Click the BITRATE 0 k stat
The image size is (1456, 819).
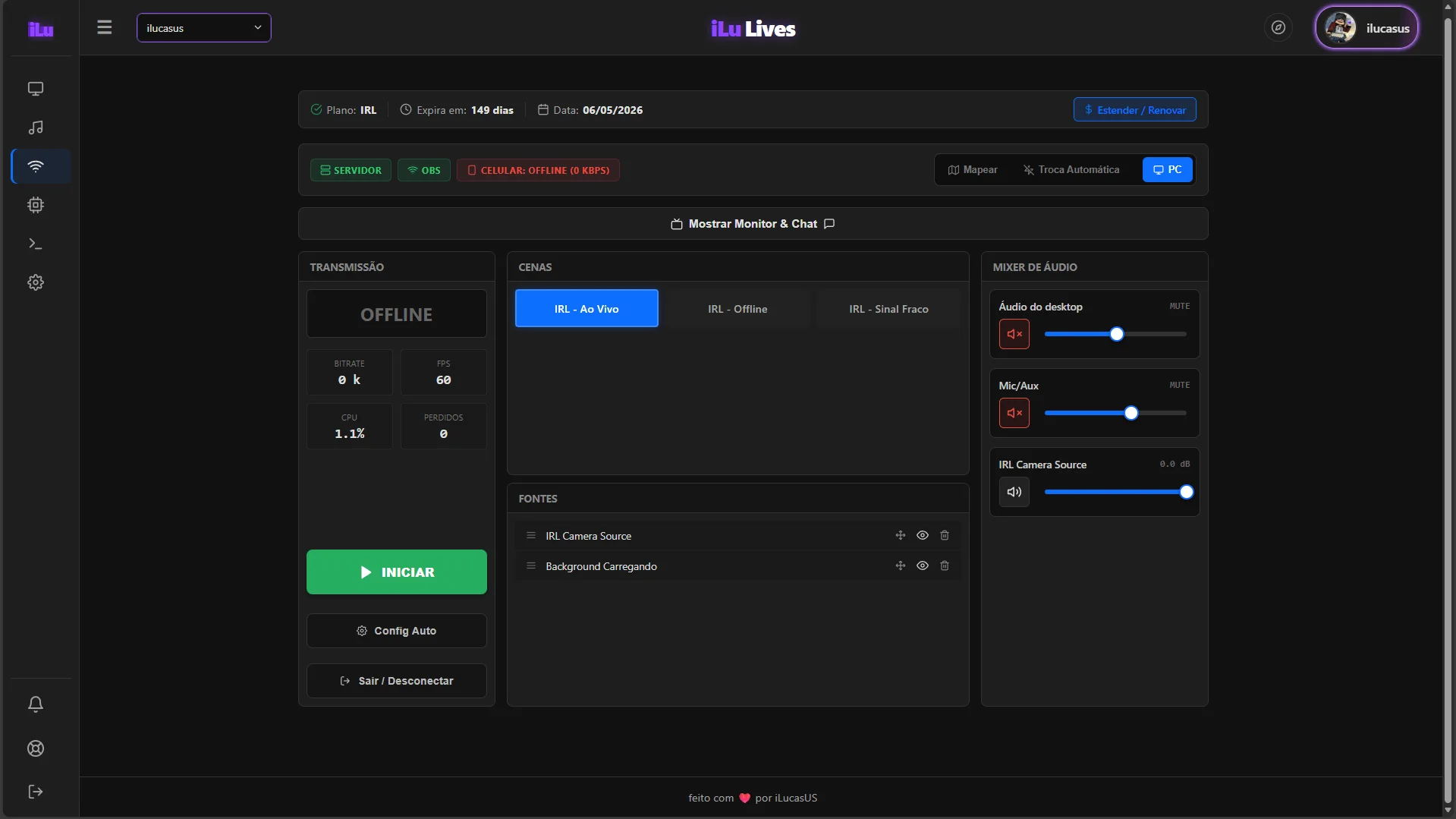click(350, 373)
